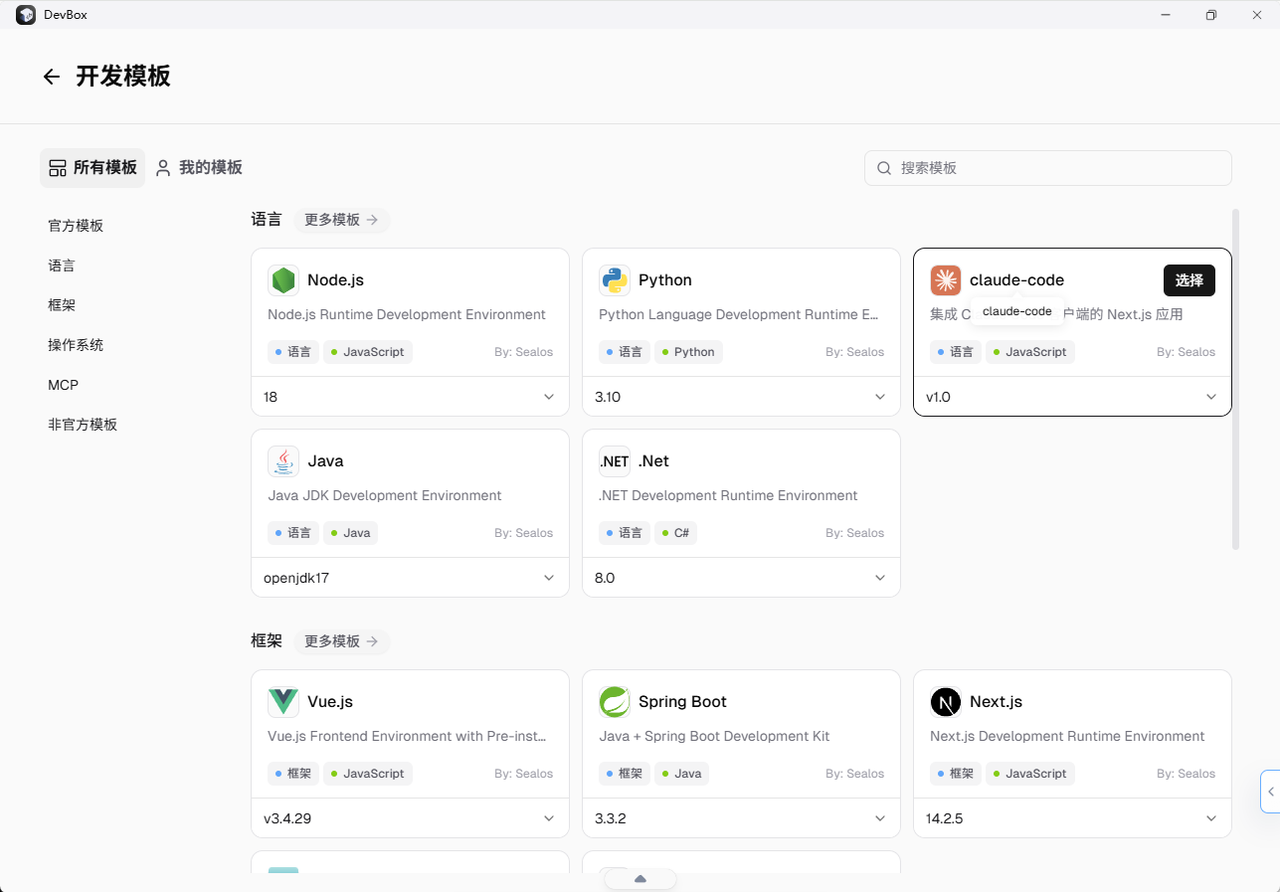Viewport: 1280px width, 892px height.
Task: Click the JavaScript tag on Node.js card
Action: tap(367, 352)
